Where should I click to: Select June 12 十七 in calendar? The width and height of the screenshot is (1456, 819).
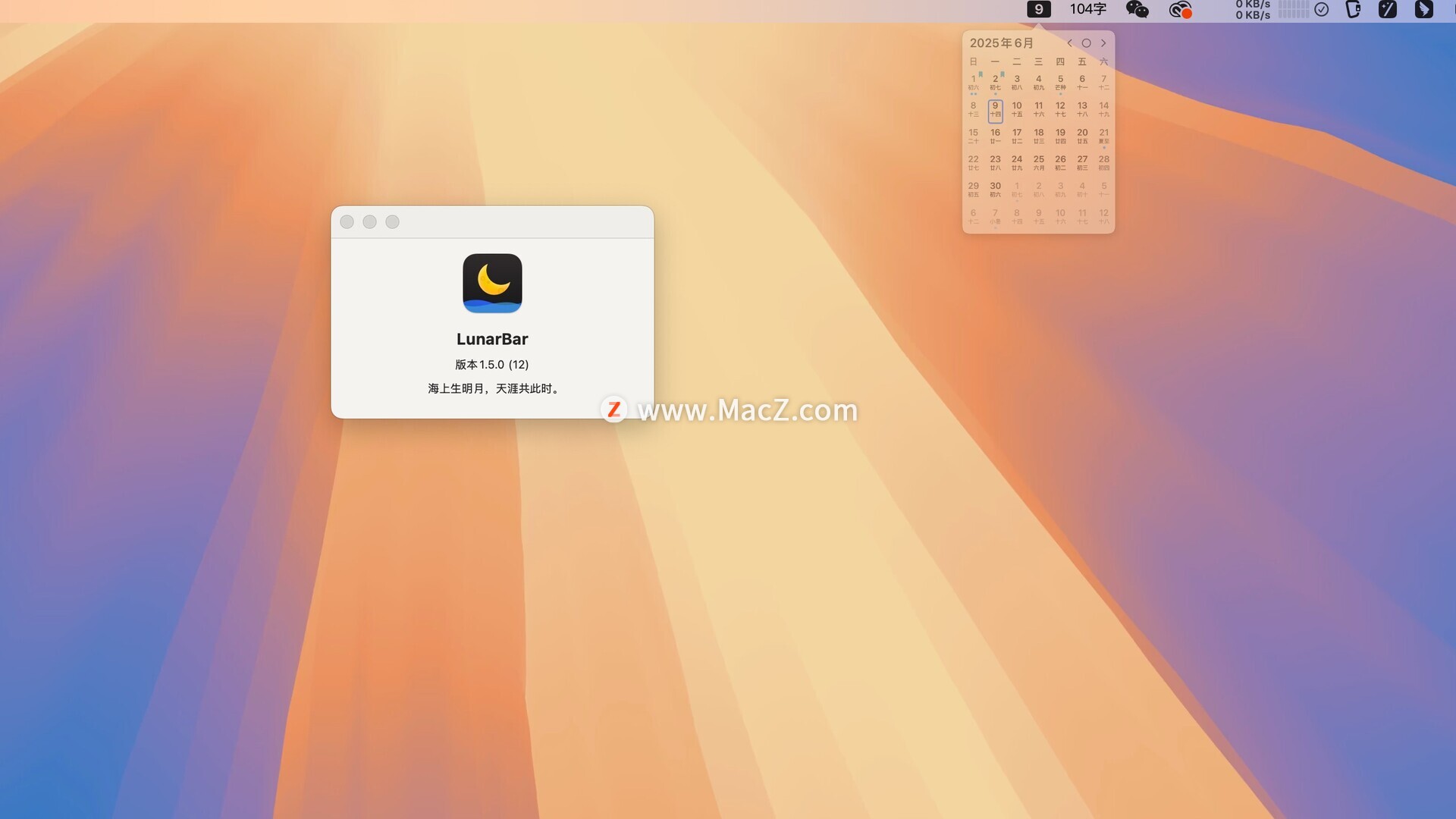click(1060, 110)
